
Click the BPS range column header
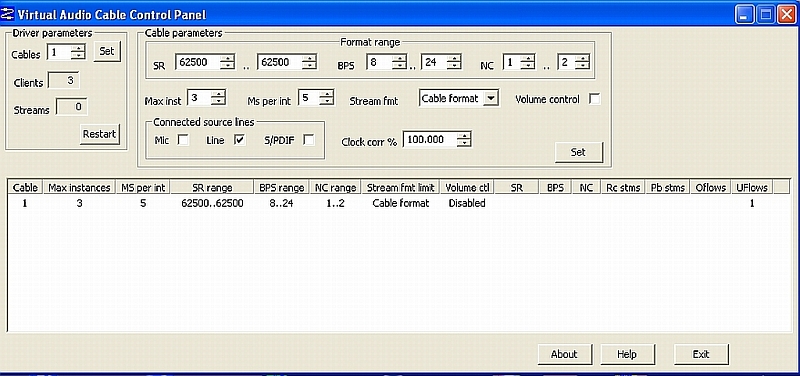click(x=282, y=187)
